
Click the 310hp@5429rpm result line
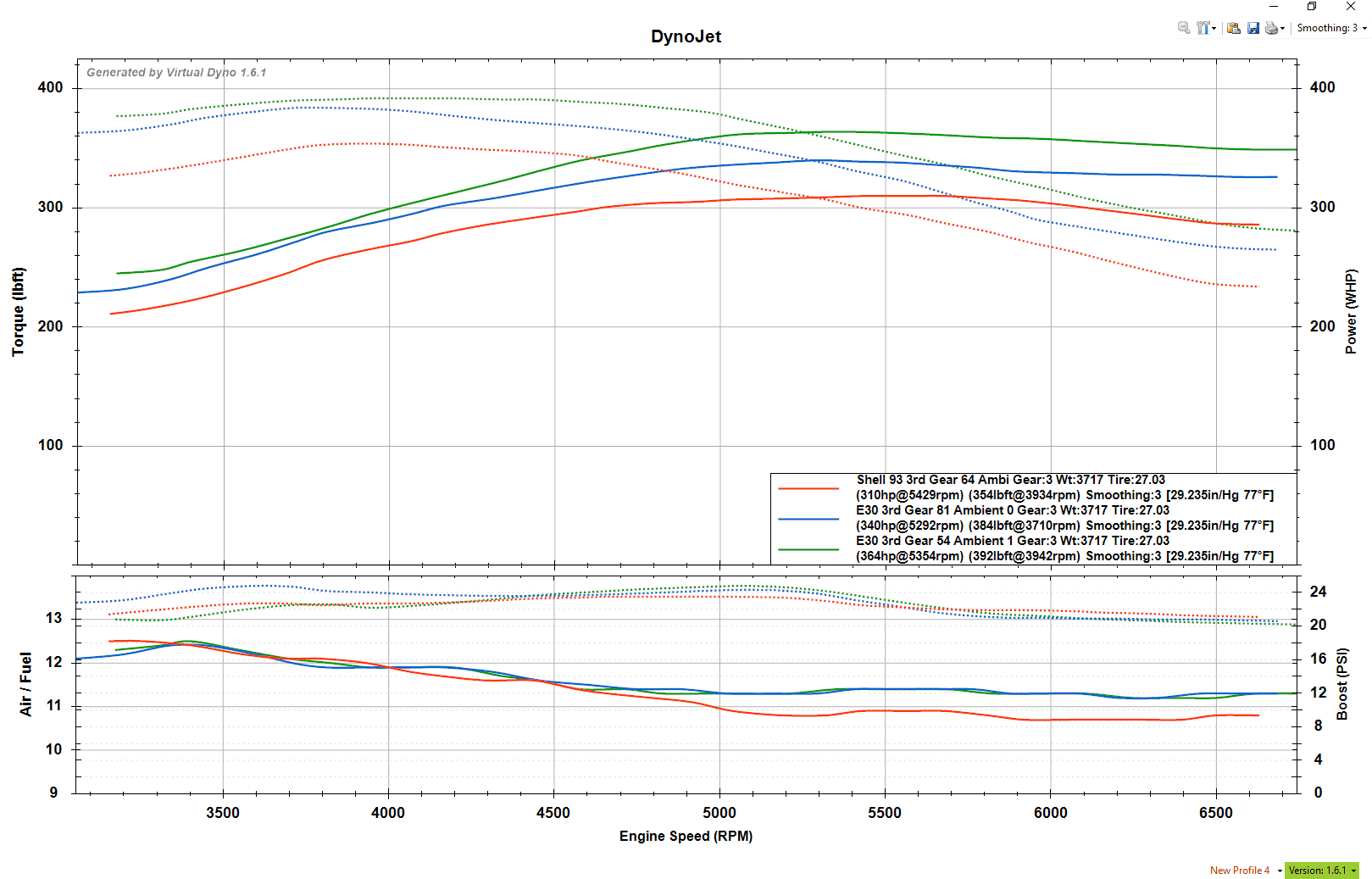[x=1064, y=495]
